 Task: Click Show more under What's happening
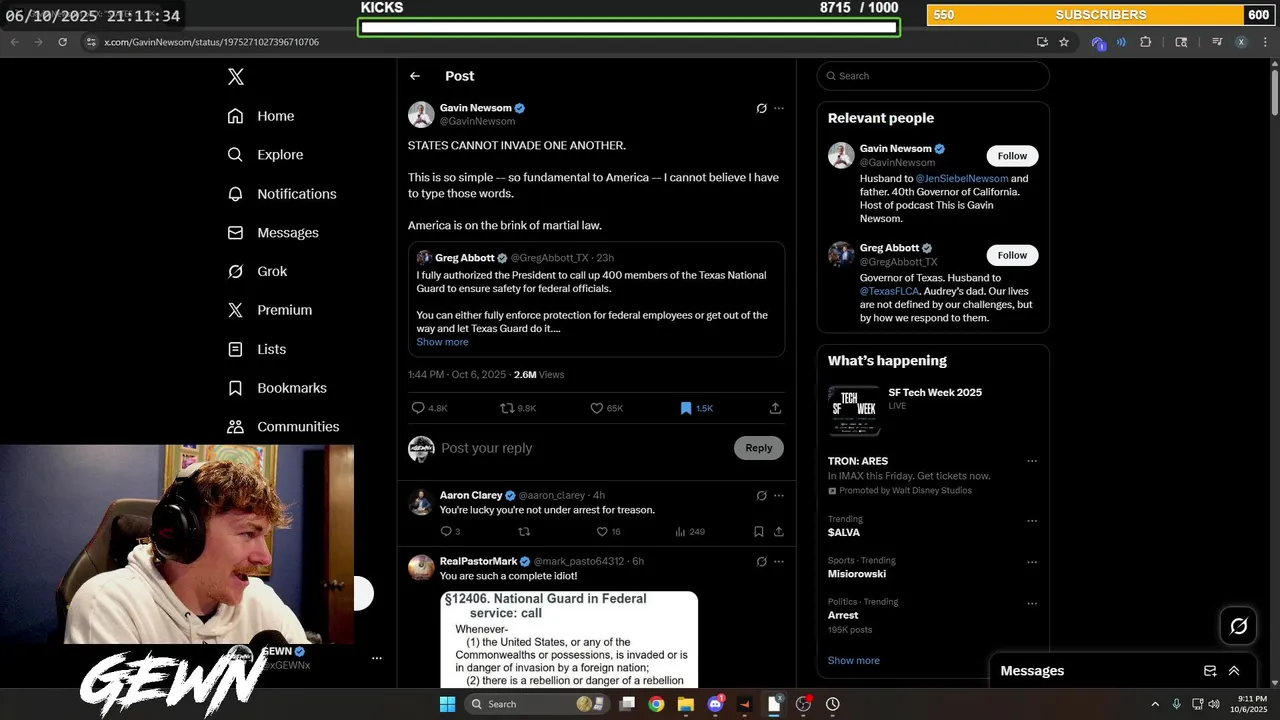854,661
